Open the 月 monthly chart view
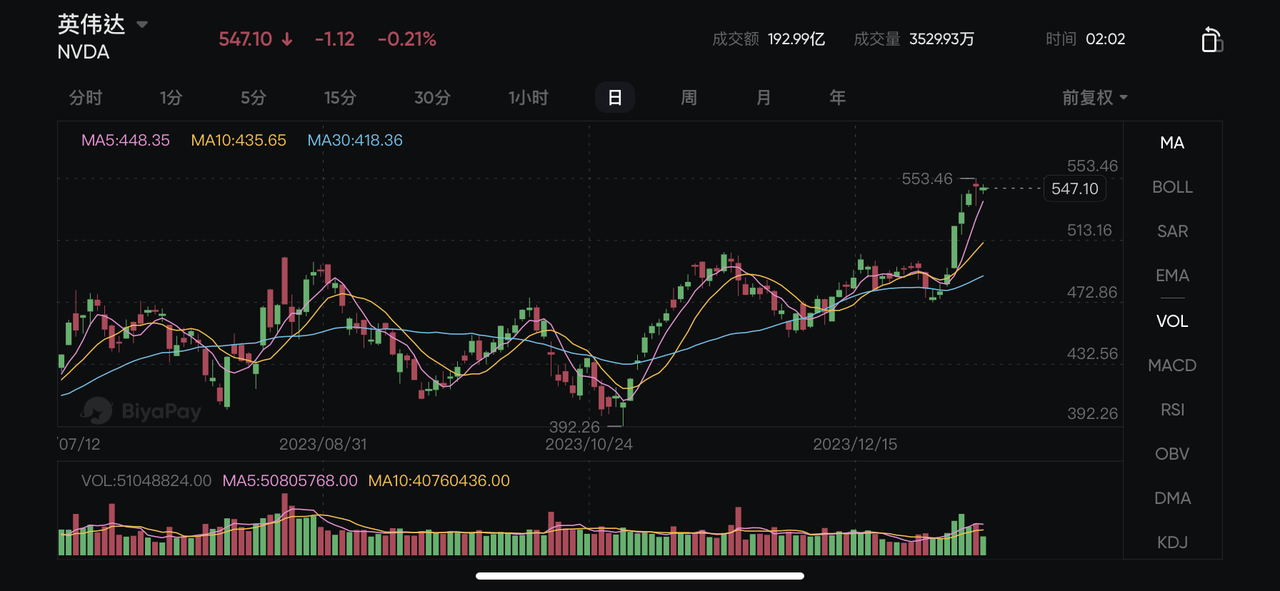 [x=763, y=98]
